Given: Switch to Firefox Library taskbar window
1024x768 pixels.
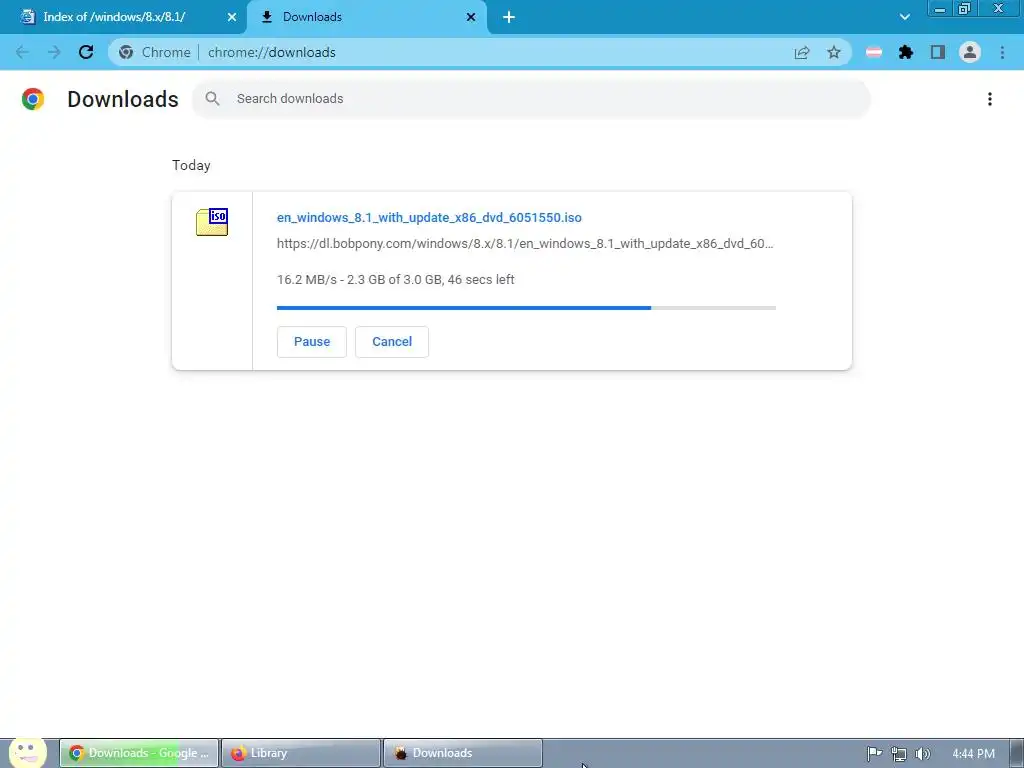Looking at the screenshot, I should 300,753.
